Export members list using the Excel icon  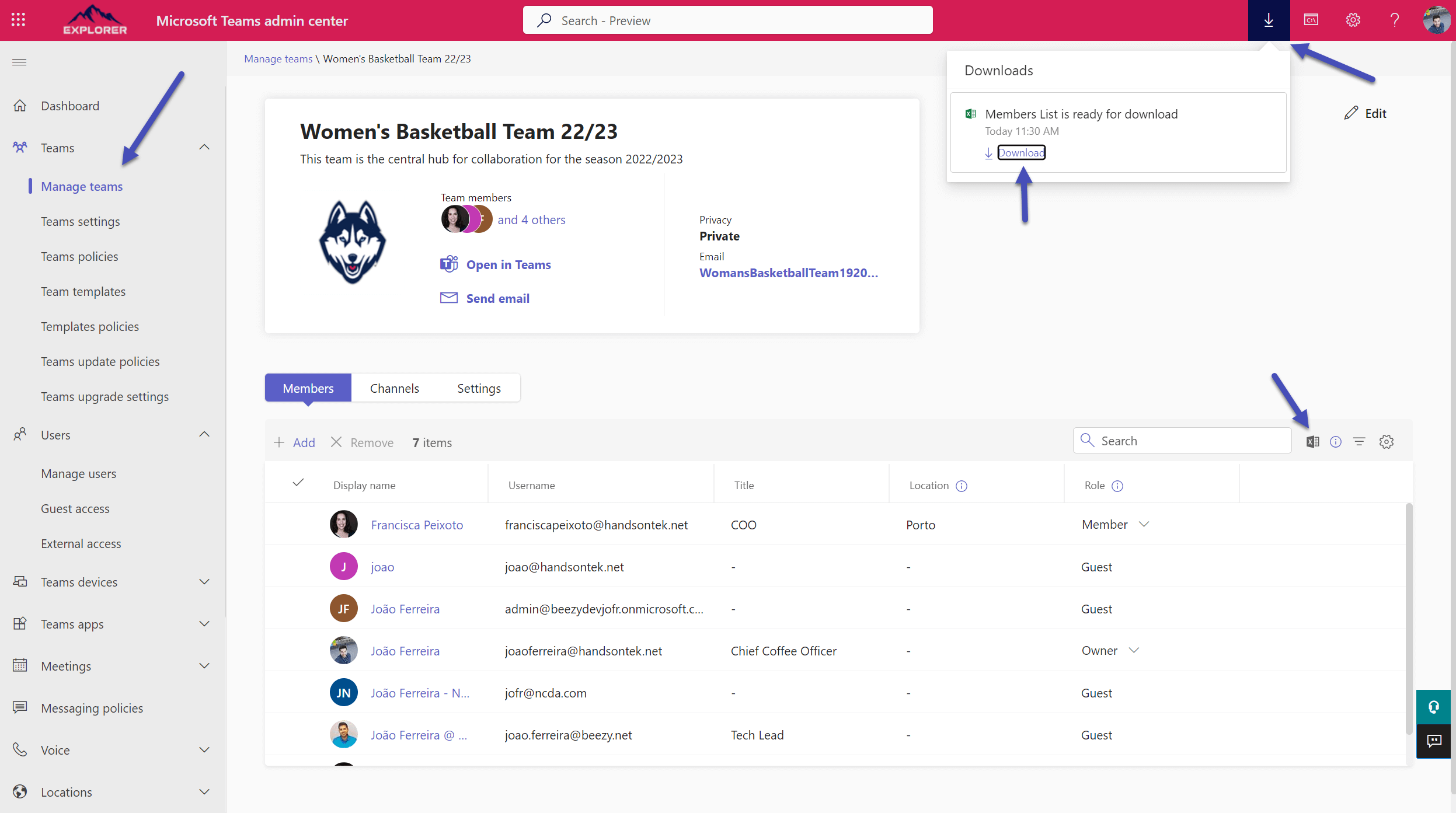(1314, 441)
